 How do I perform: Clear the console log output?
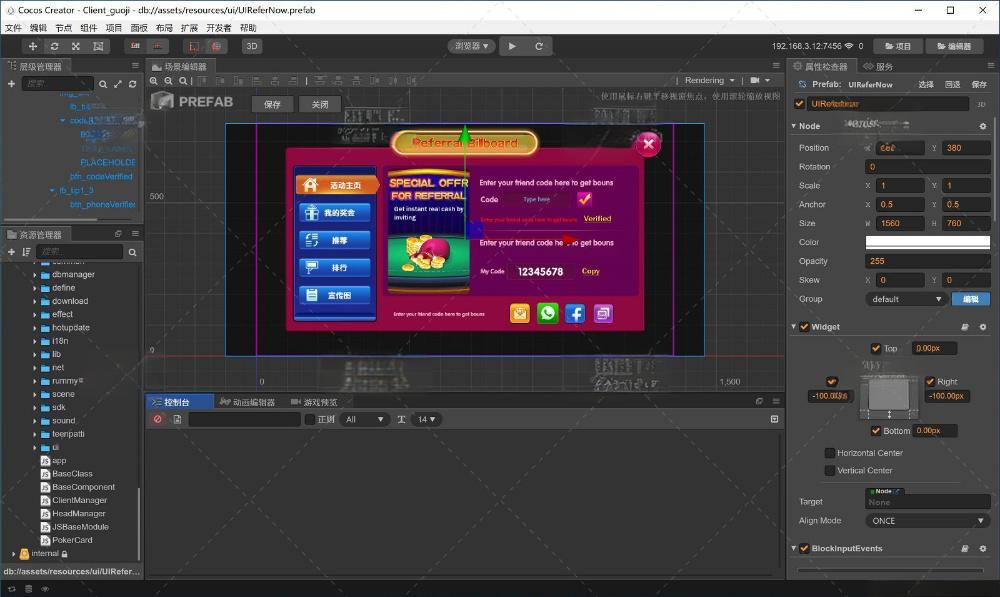pyautogui.click(x=157, y=419)
